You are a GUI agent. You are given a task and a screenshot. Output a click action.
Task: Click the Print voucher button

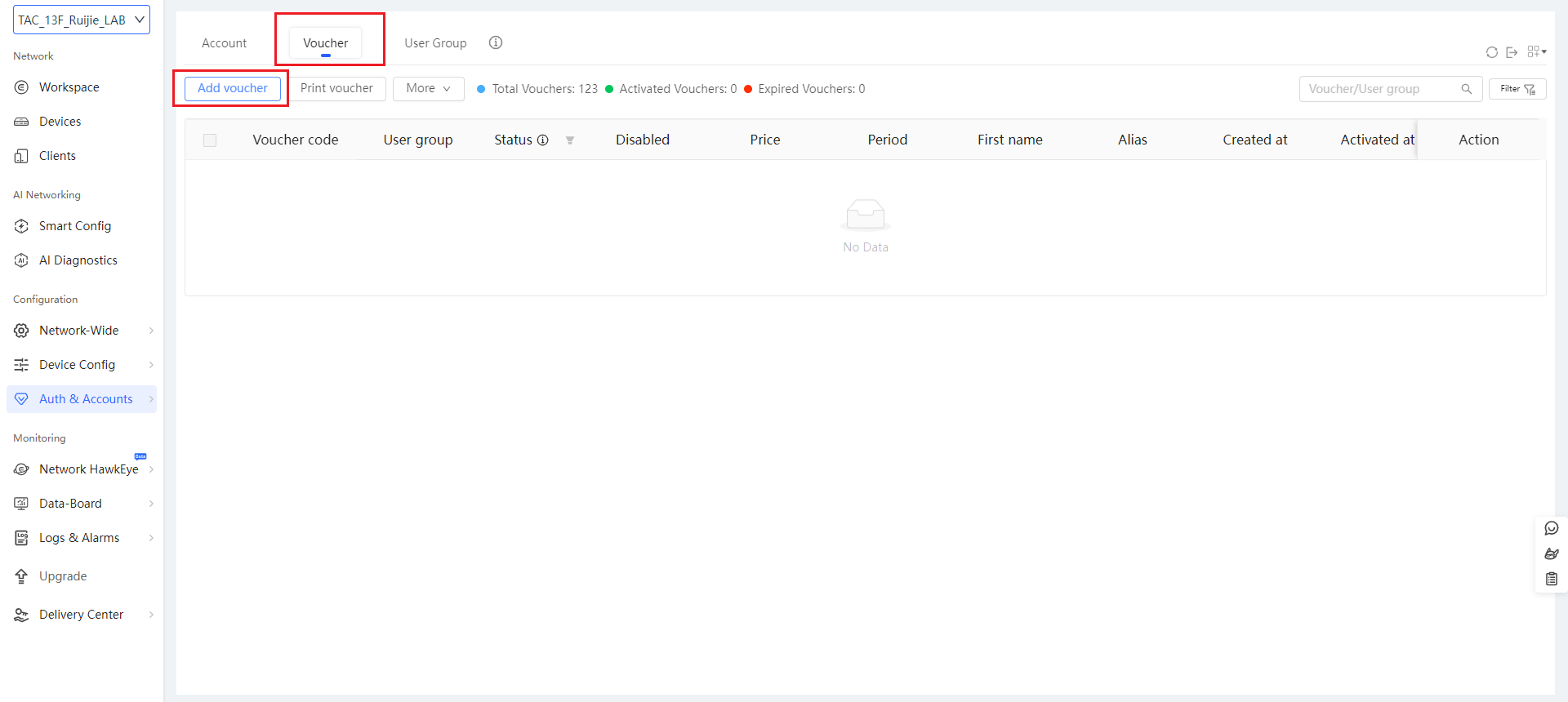336,88
